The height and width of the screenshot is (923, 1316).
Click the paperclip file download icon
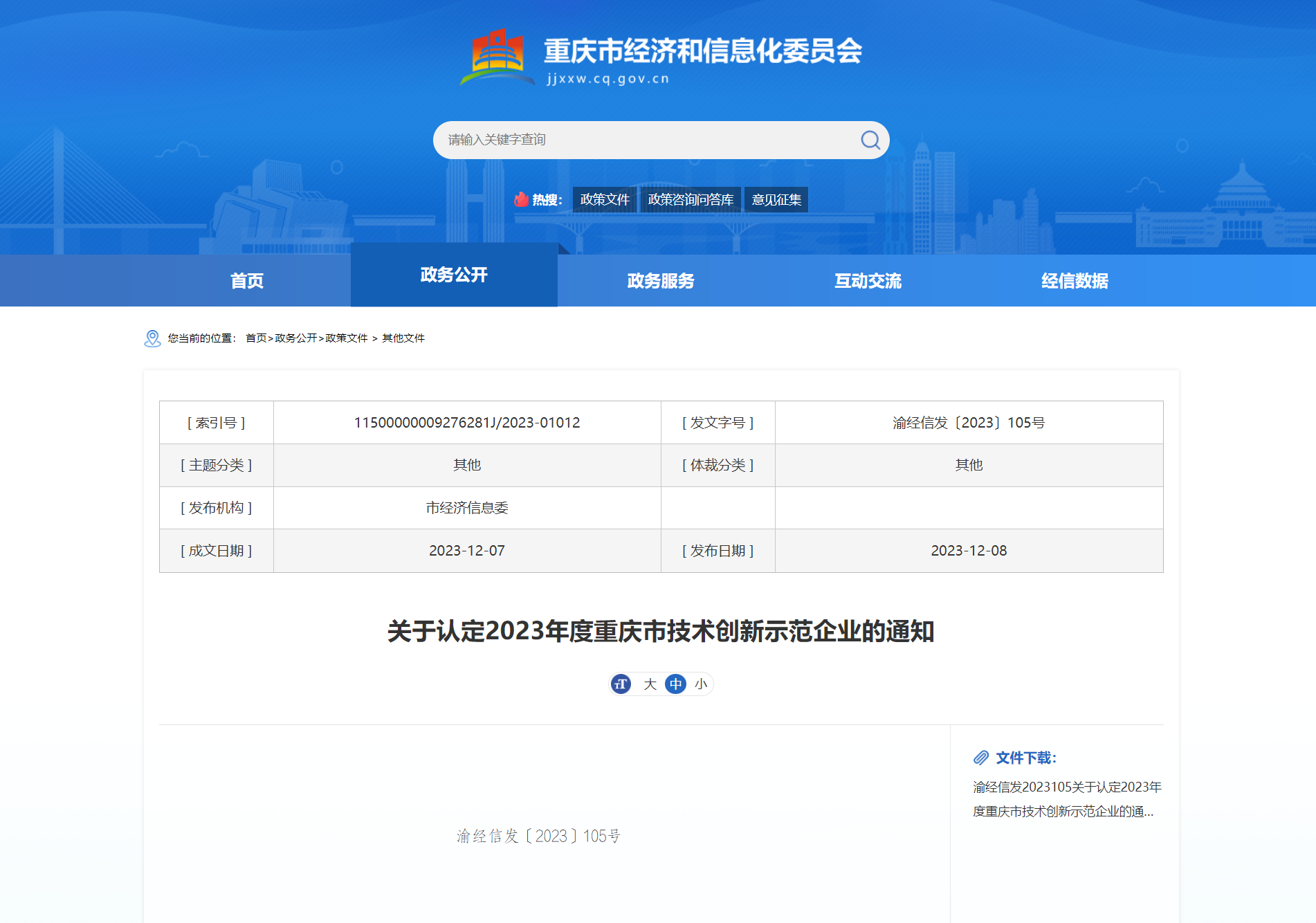click(980, 758)
